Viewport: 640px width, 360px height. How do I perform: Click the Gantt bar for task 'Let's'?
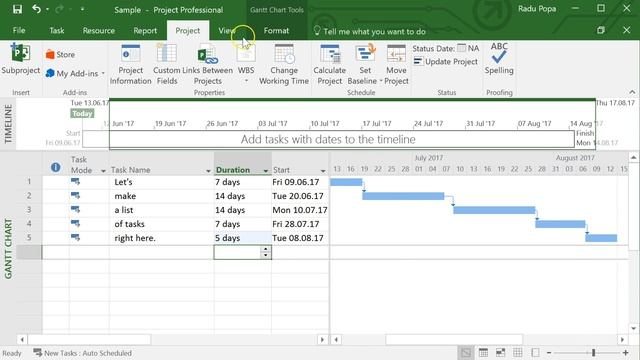click(346, 182)
